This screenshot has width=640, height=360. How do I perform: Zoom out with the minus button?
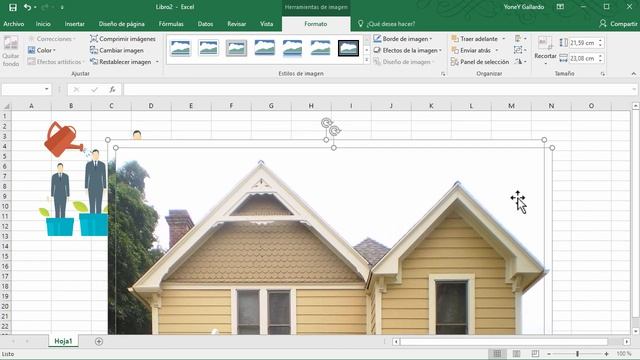coord(549,354)
